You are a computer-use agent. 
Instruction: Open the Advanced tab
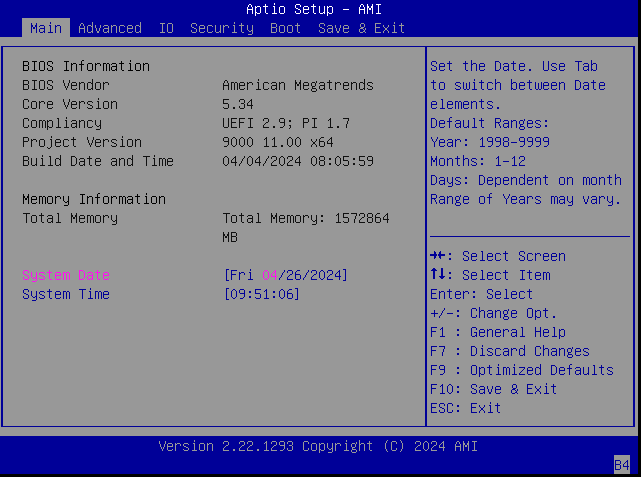110,28
